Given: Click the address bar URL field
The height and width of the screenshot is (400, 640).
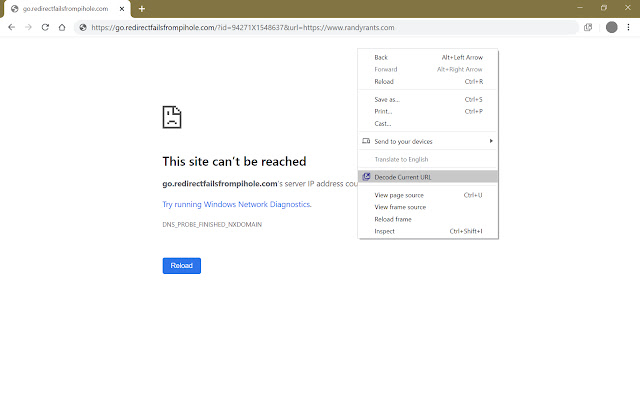Looking at the screenshot, I should 326,27.
